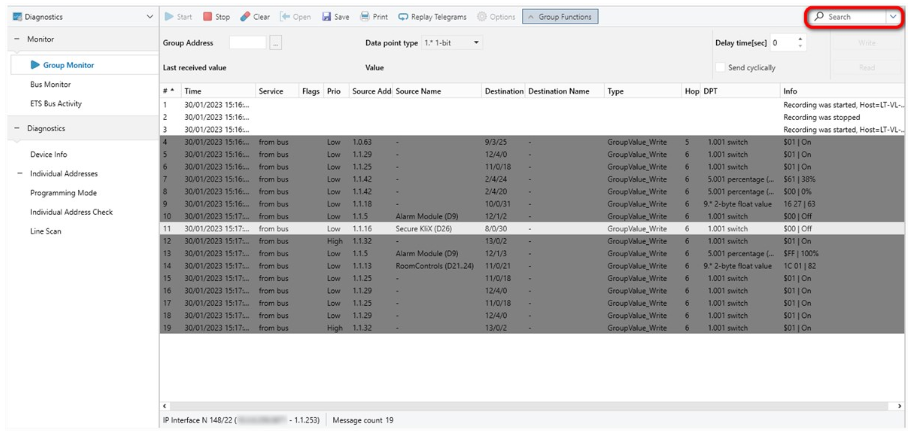Viewport: 920px width, 441px height.
Task: Select Programming Mode
Action: point(63,193)
